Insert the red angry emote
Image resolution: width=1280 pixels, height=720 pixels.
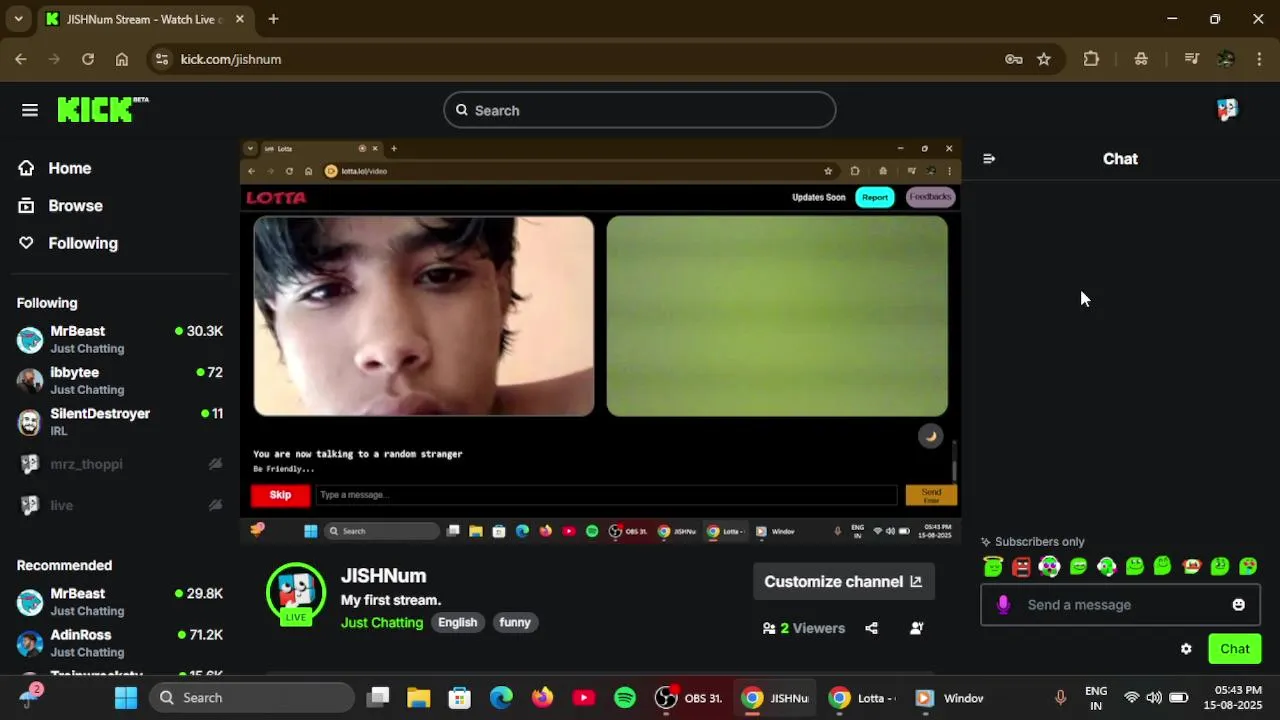pos(1021,567)
